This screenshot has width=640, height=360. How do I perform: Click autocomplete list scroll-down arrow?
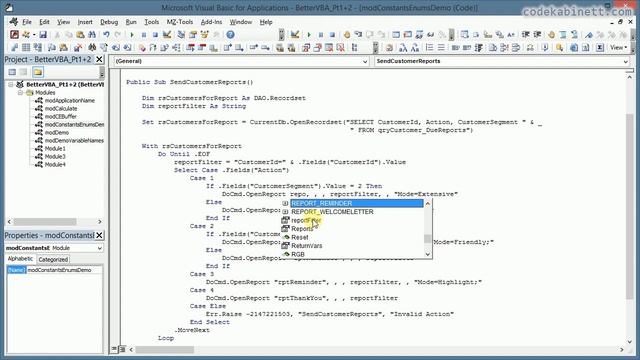428,254
